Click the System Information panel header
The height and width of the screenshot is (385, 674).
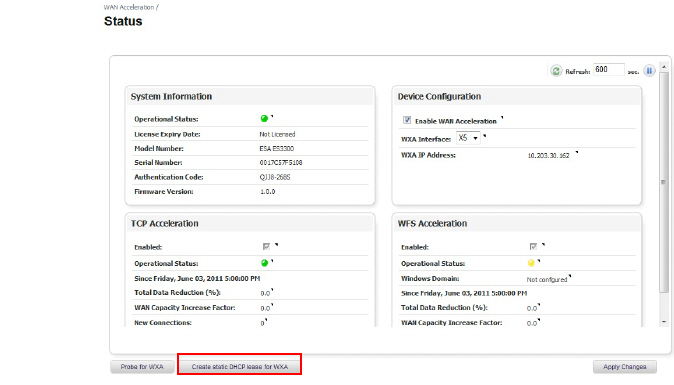tap(250, 96)
